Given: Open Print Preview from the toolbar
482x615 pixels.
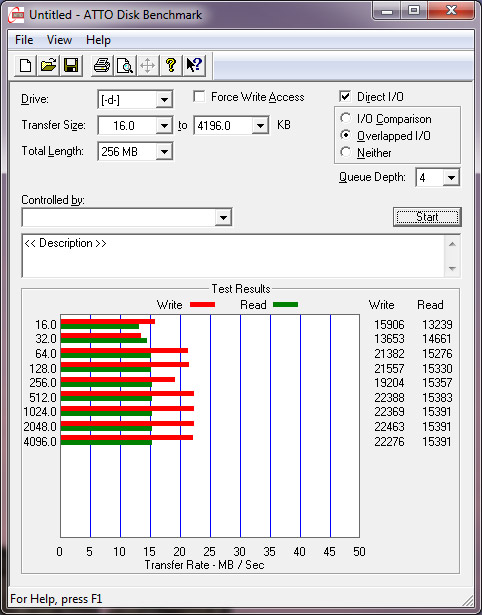Looking at the screenshot, I should click(x=125, y=65).
